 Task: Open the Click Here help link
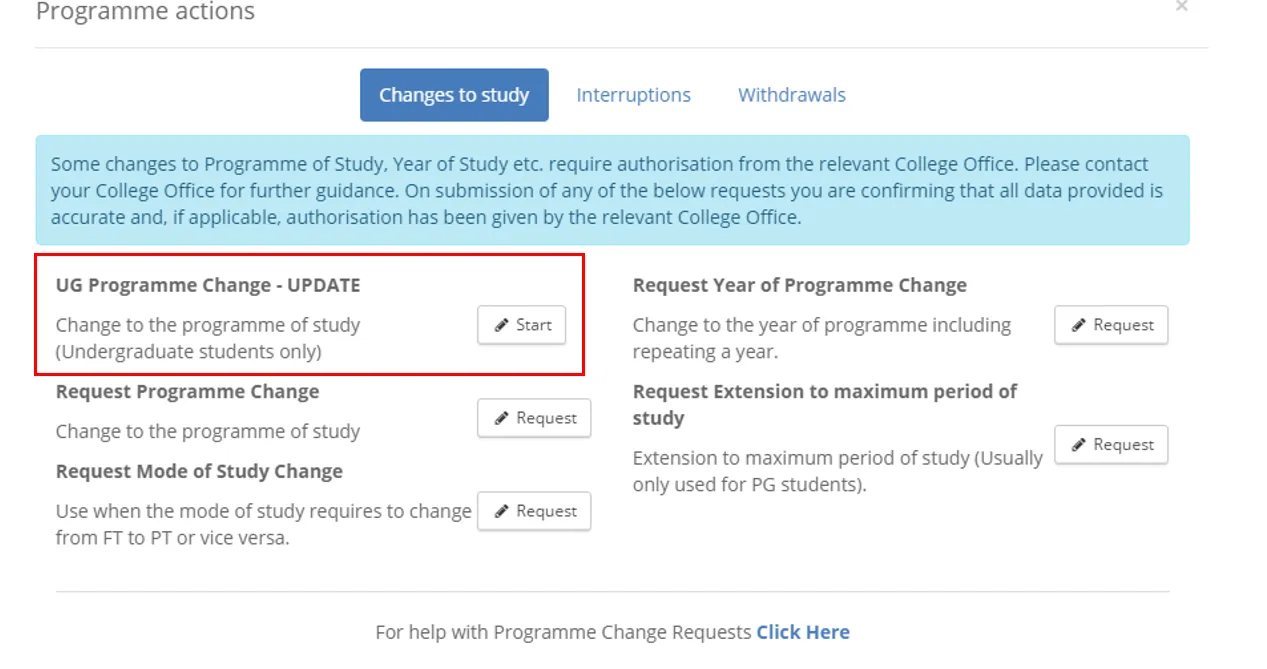802,632
